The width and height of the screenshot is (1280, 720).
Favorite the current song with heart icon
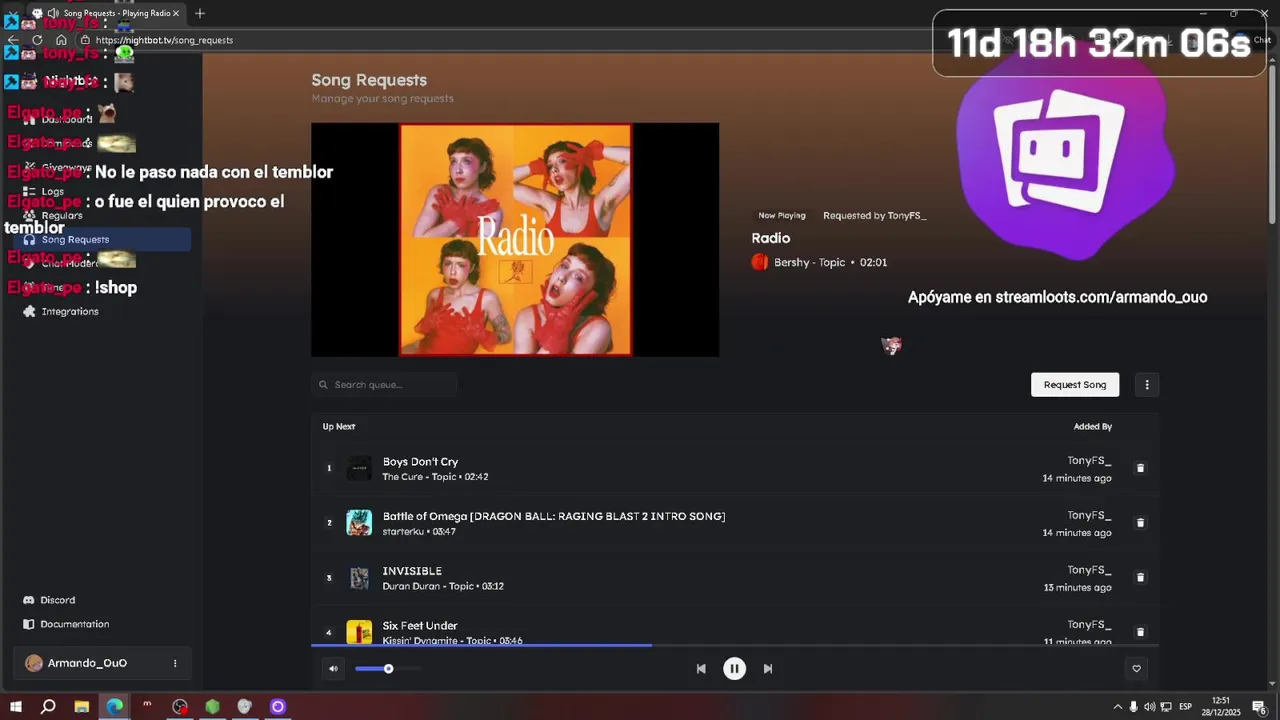point(1136,669)
